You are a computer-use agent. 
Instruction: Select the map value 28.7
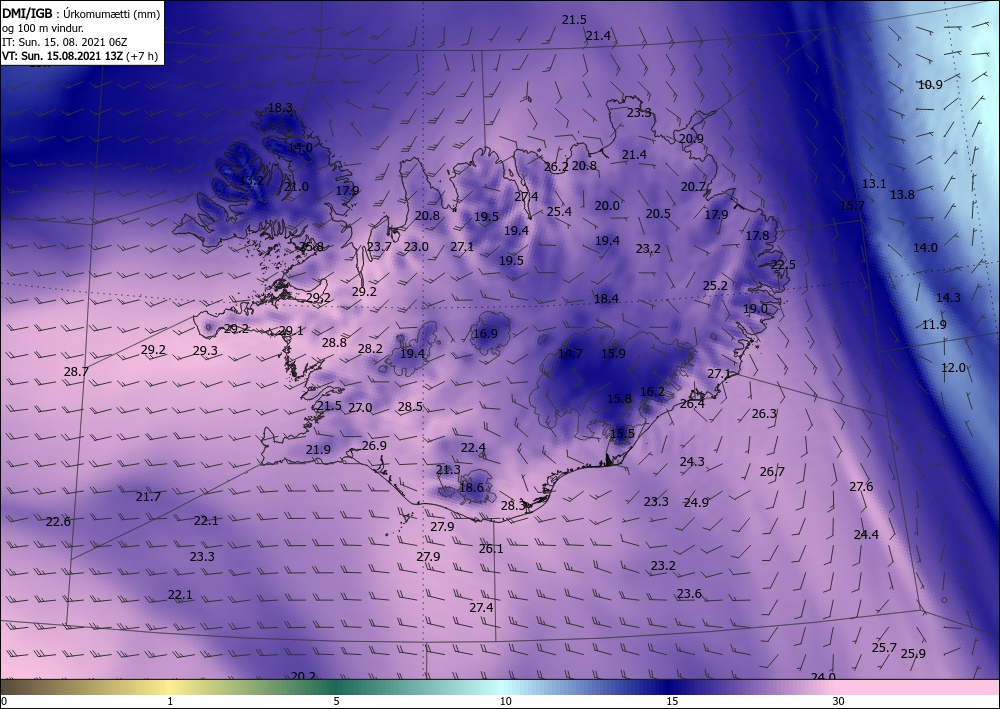[x=77, y=371]
